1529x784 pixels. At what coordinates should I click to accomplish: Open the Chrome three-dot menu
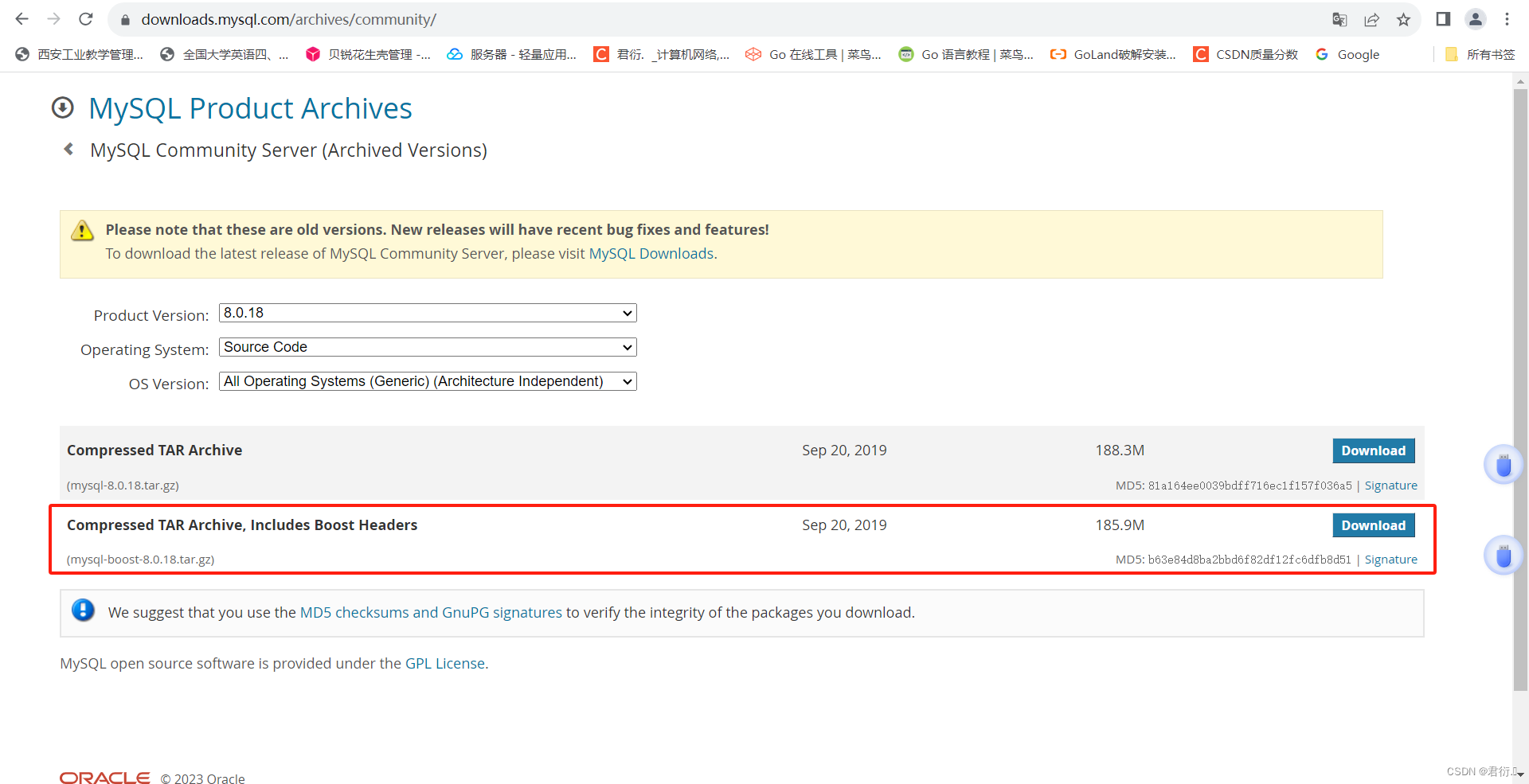click(1507, 19)
